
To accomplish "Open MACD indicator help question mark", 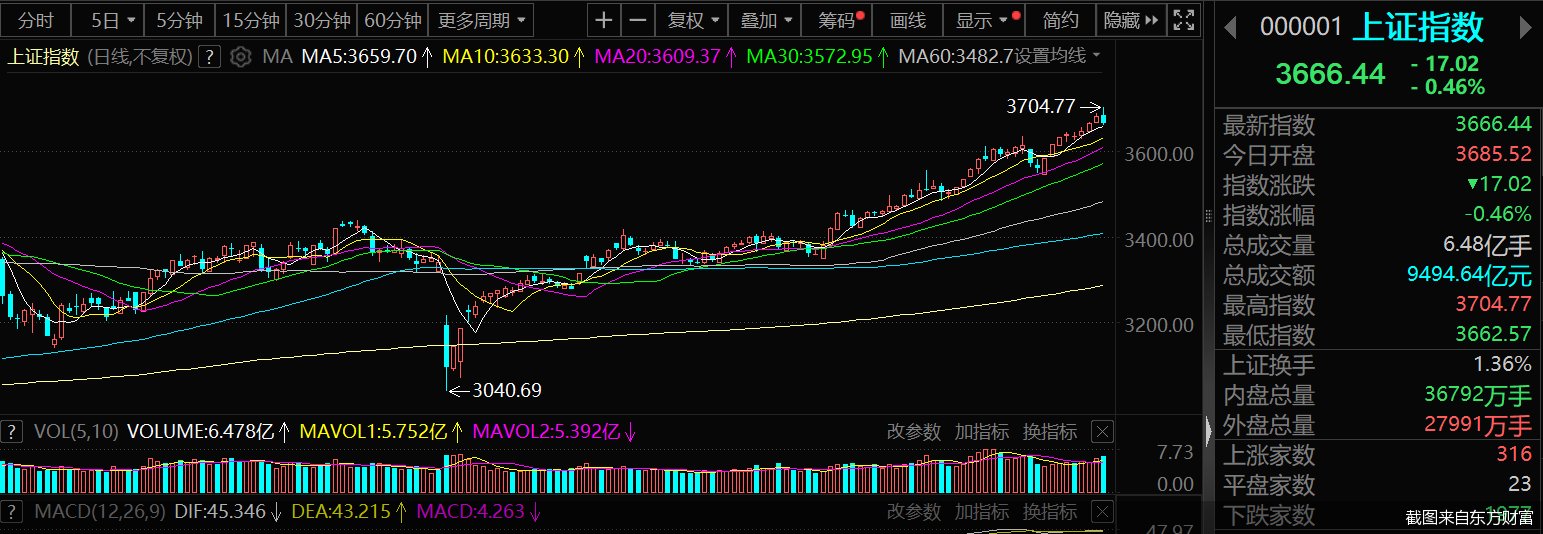I will point(11,512).
